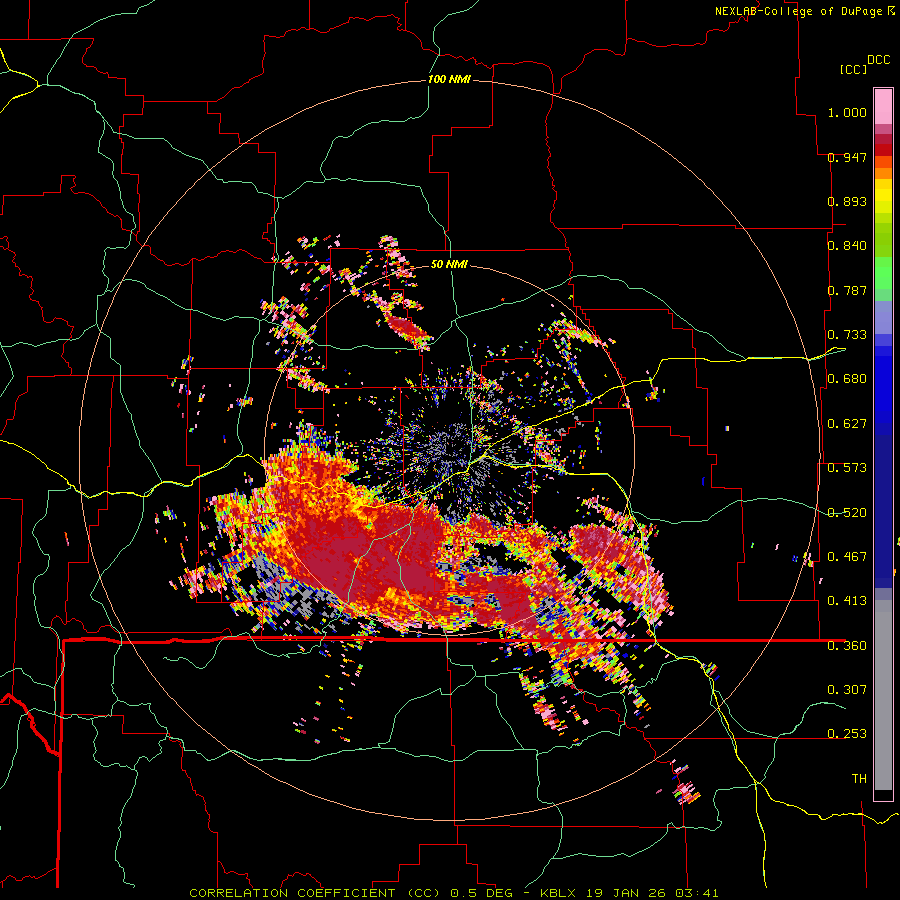This screenshot has height=900, width=900.
Task: Click the 0.840 scale value
Action: 847,246
